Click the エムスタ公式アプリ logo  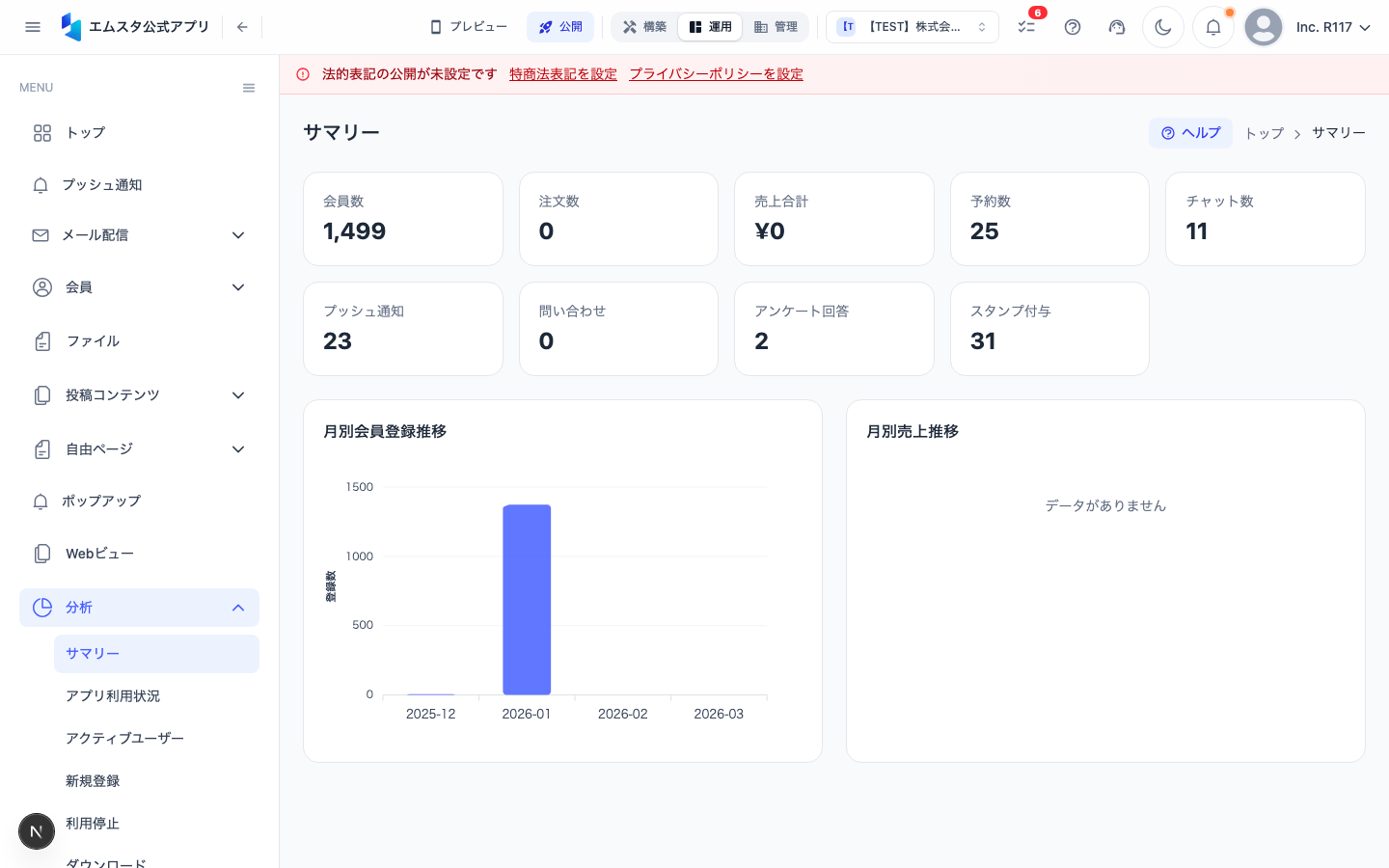135,27
